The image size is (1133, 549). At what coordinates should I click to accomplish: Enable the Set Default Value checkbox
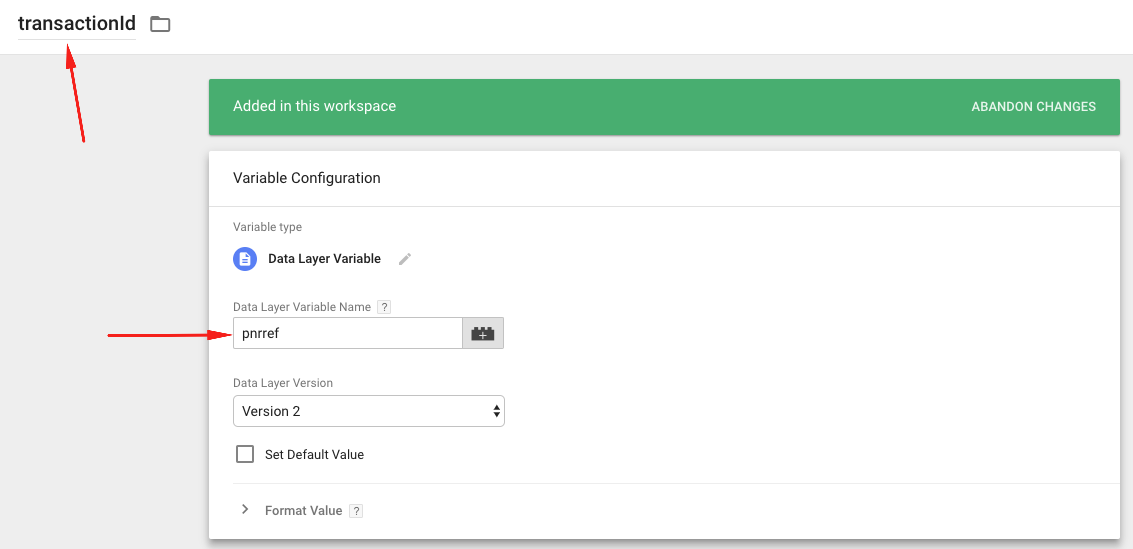pos(245,454)
